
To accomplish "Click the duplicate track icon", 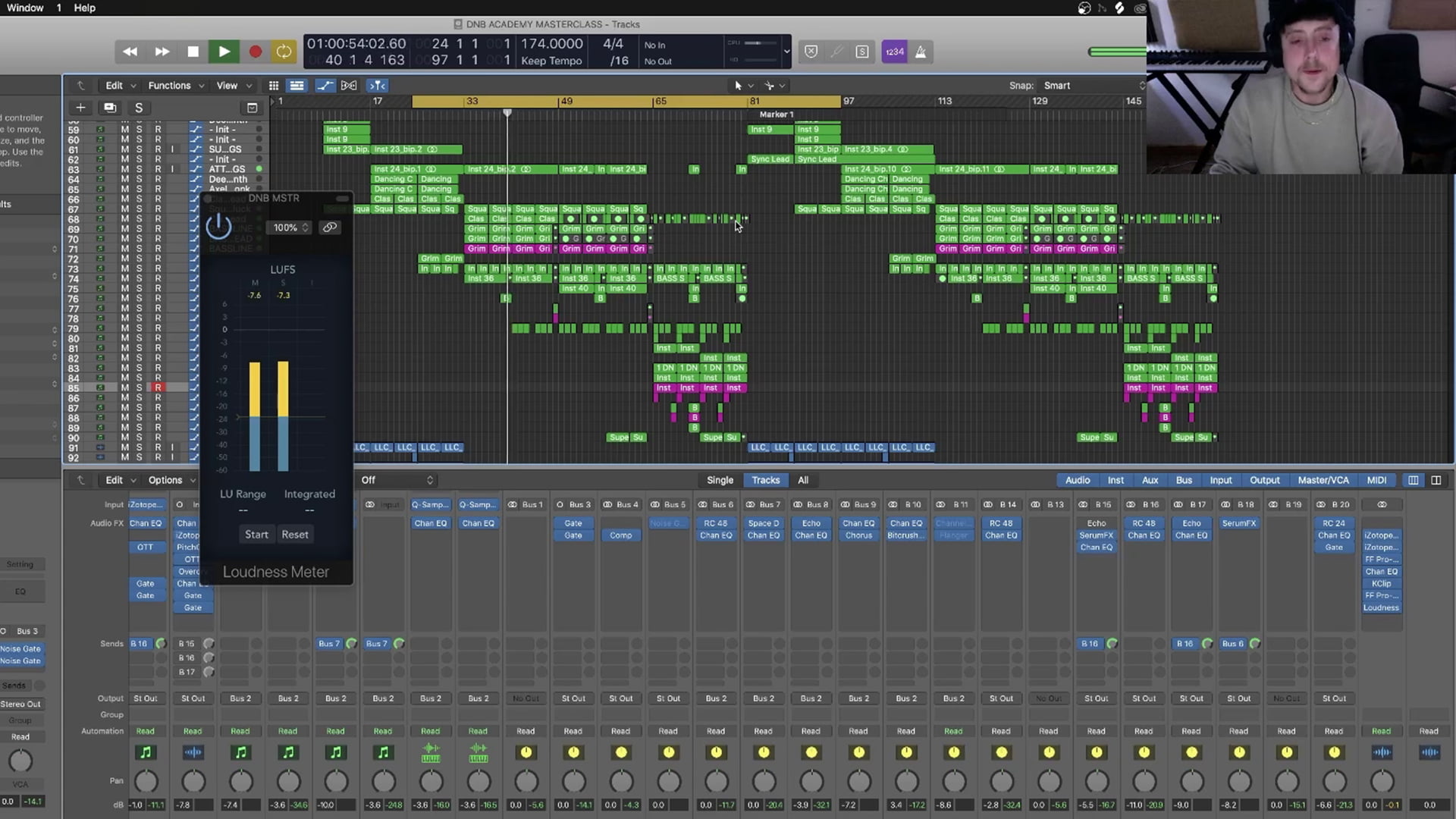I will (x=110, y=108).
